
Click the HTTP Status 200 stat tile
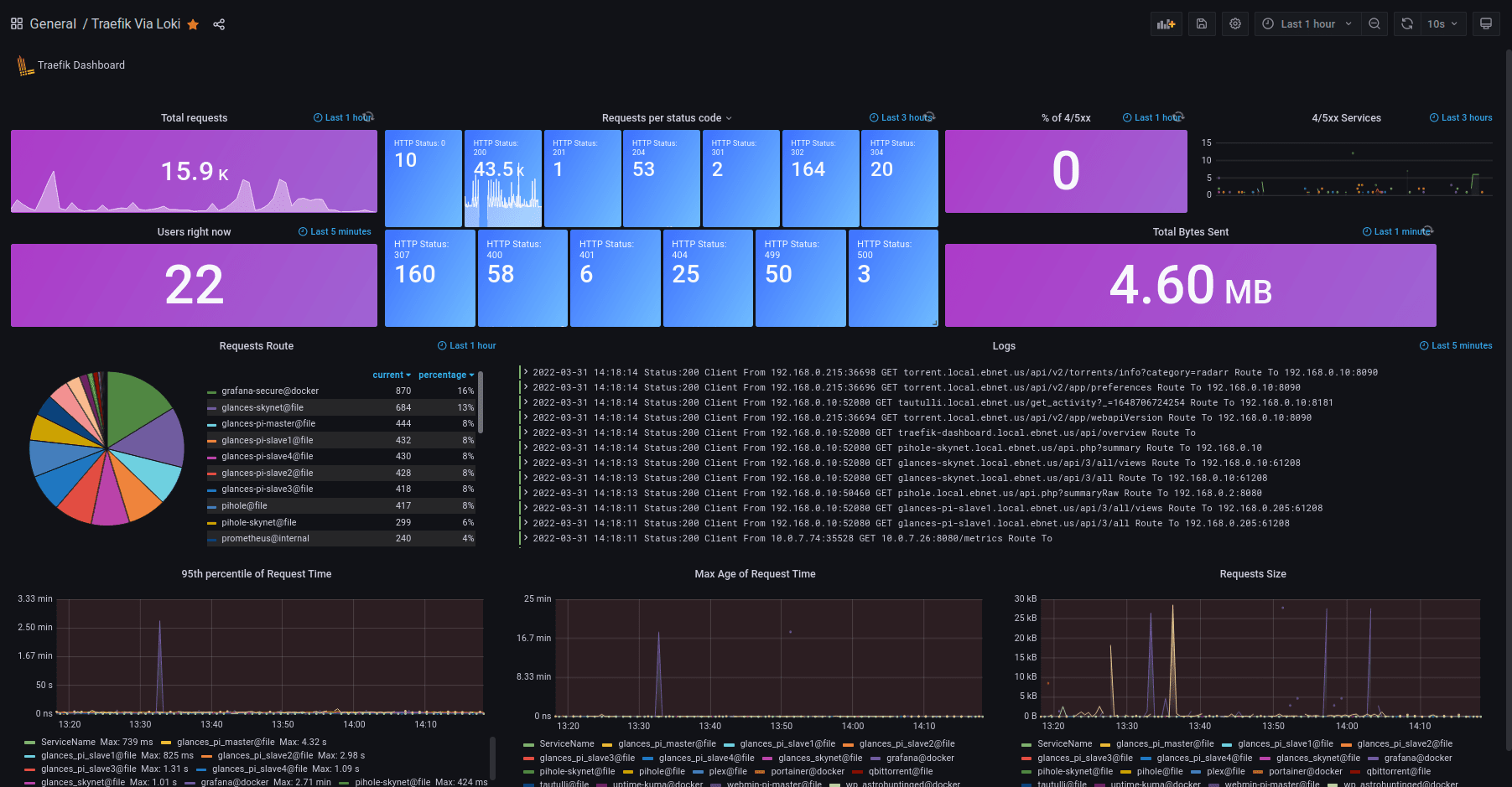(x=503, y=178)
